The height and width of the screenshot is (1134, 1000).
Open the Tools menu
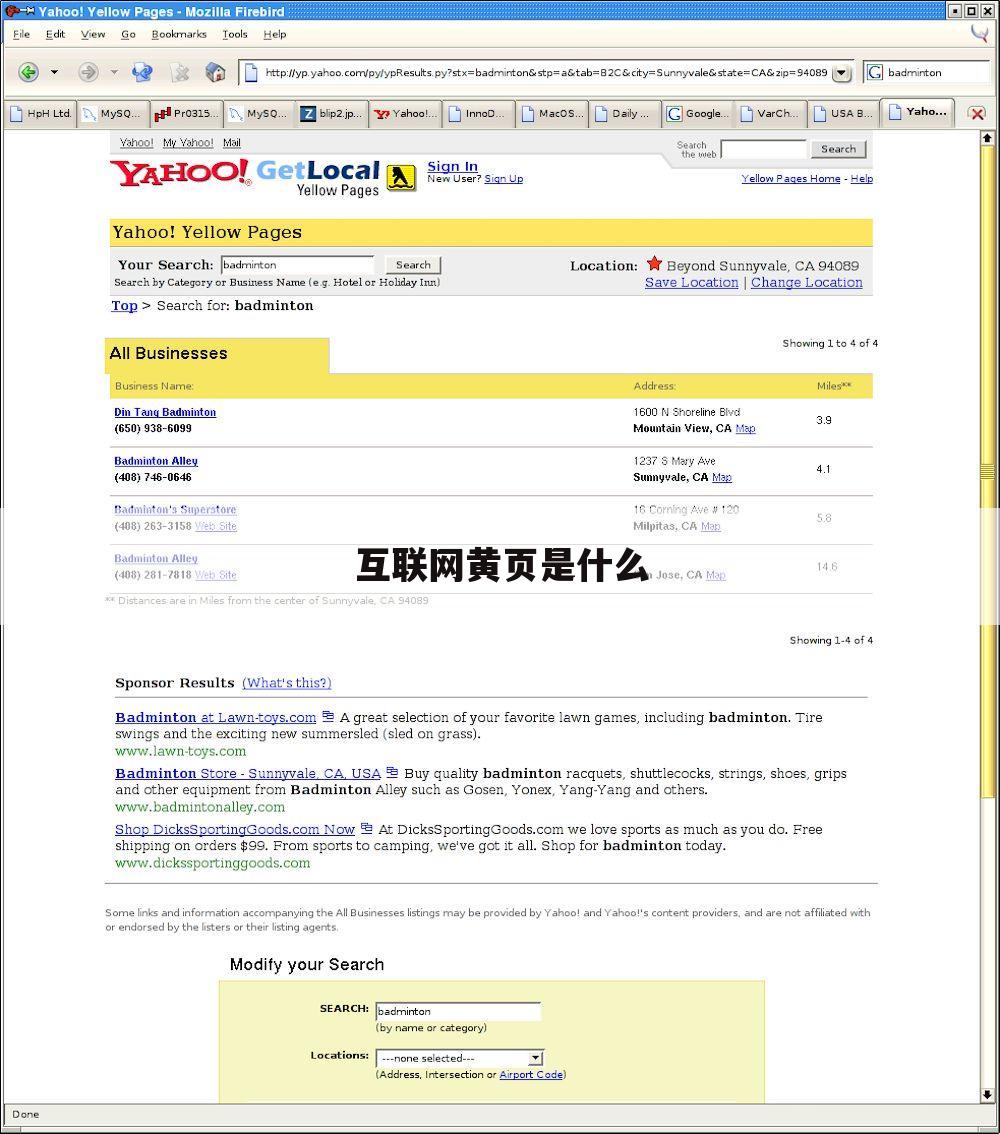click(234, 34)
